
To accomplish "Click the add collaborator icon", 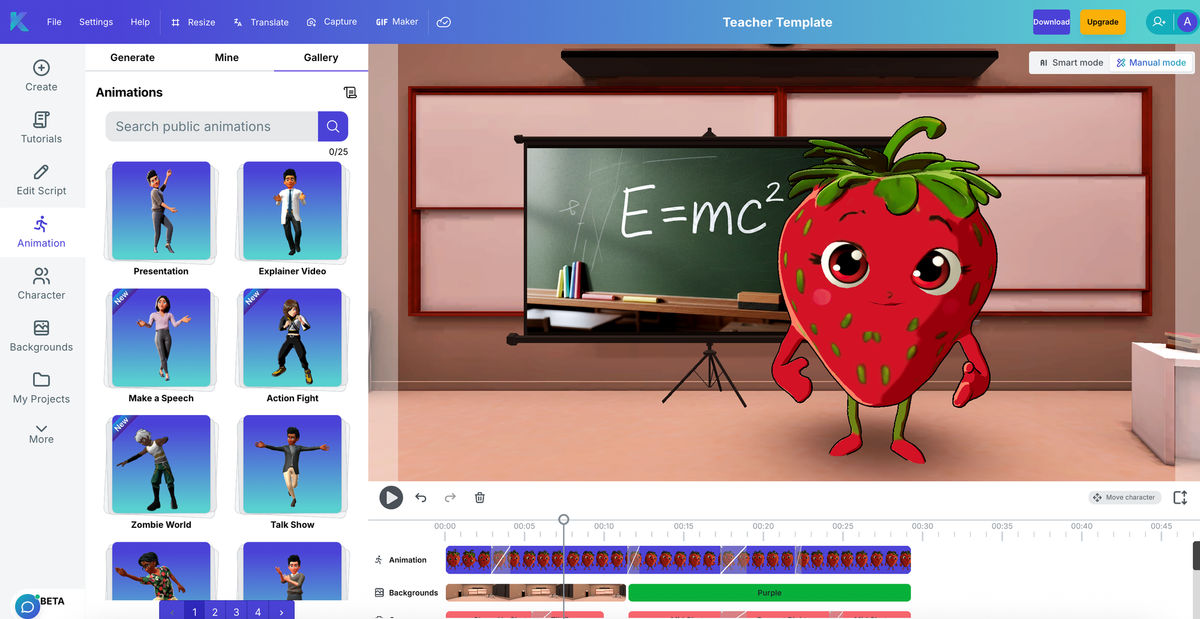I will [x=1159, y=22].
